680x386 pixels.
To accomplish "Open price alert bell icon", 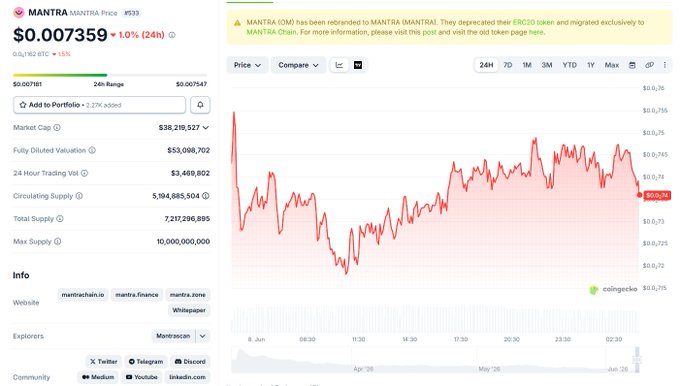I will pyautogui.click(x=200, y=105).
